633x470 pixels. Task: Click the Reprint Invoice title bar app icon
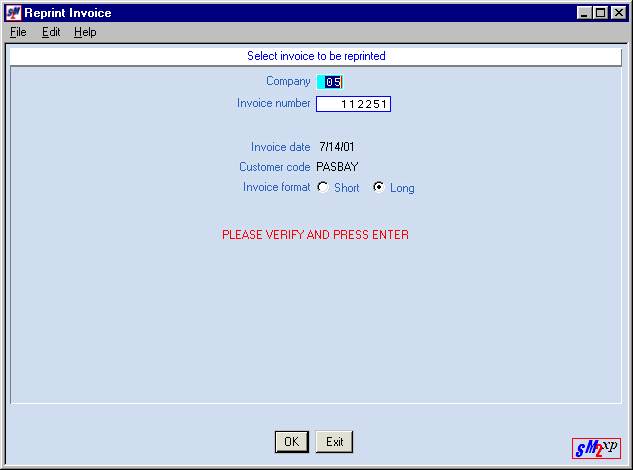coord(13,13)
